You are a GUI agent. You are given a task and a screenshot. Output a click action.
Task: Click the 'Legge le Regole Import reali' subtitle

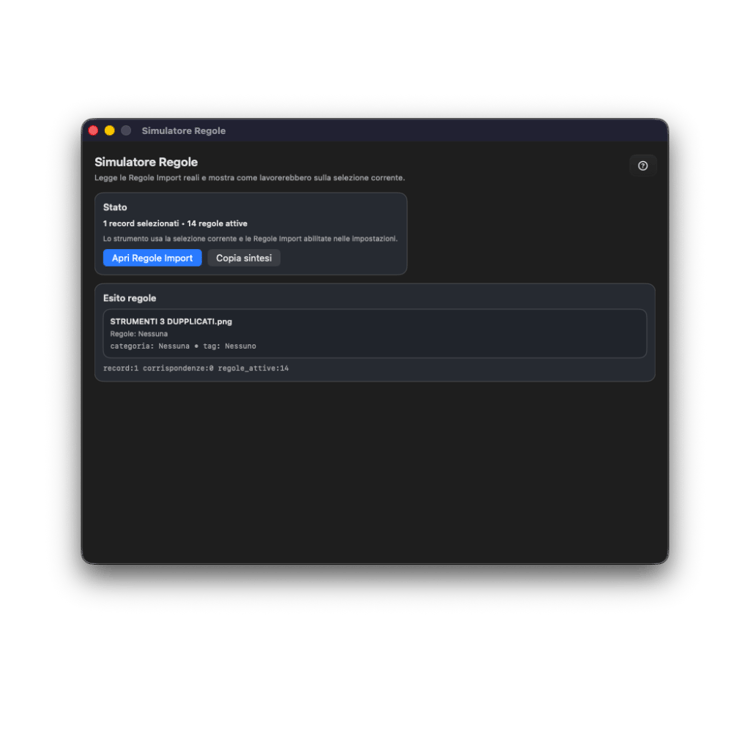(249, 178)
